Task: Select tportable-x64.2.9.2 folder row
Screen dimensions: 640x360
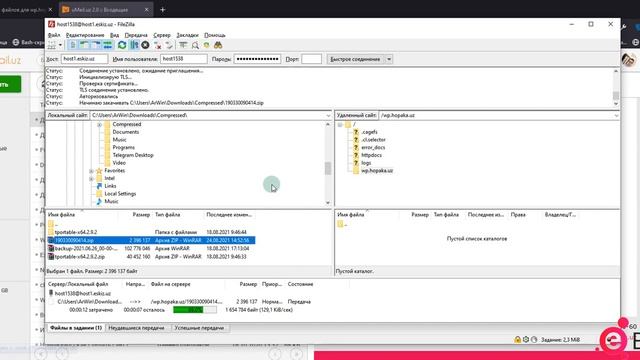Action: 151,232
